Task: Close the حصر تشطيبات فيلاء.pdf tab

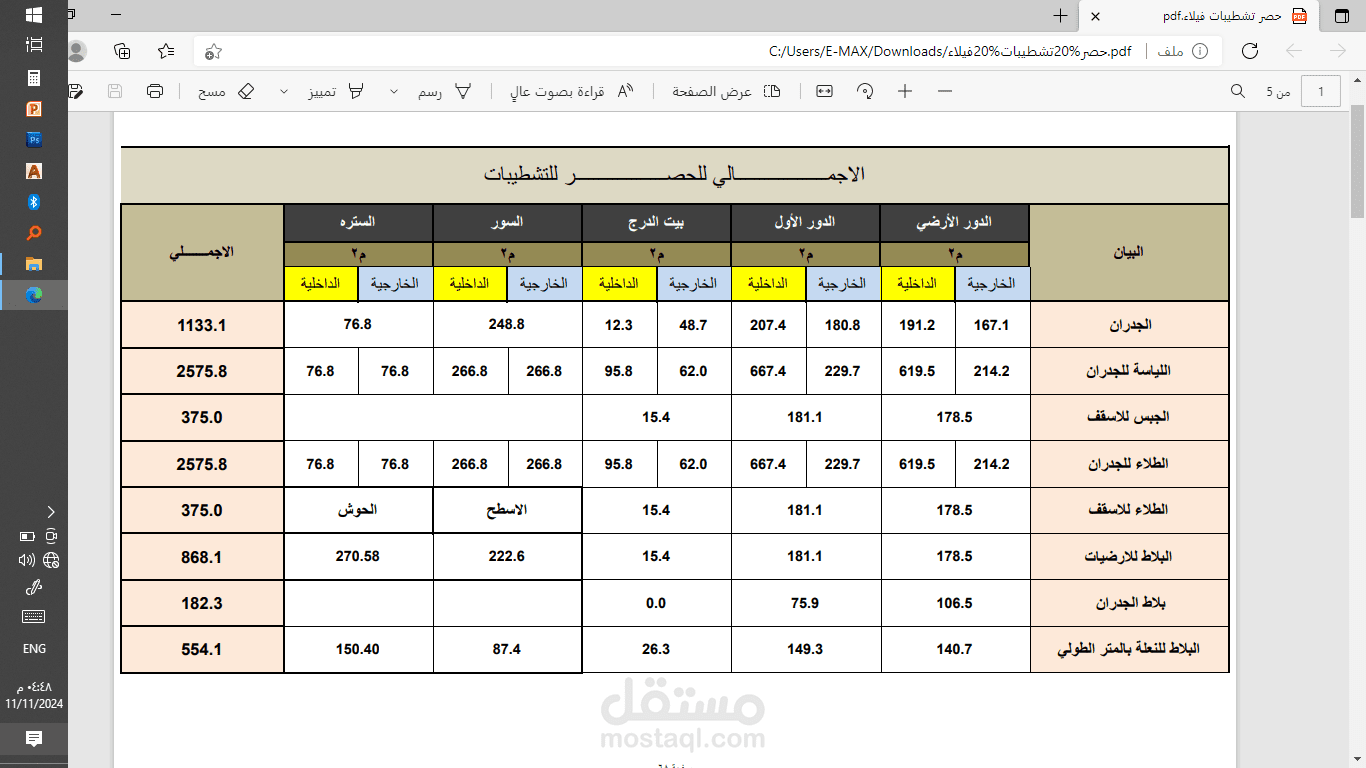Action: click(1096, 17)
